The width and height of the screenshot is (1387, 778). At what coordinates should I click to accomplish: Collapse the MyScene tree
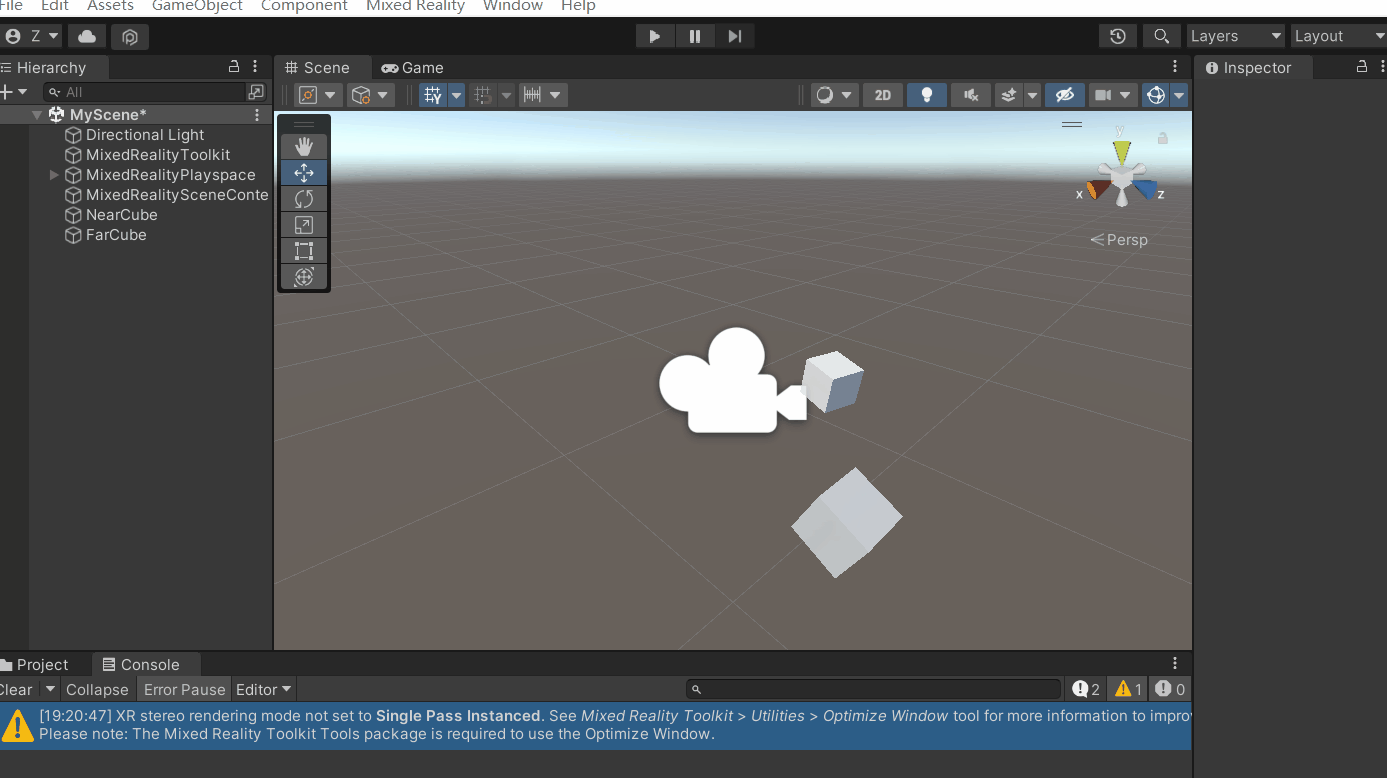tap(37, 115)
